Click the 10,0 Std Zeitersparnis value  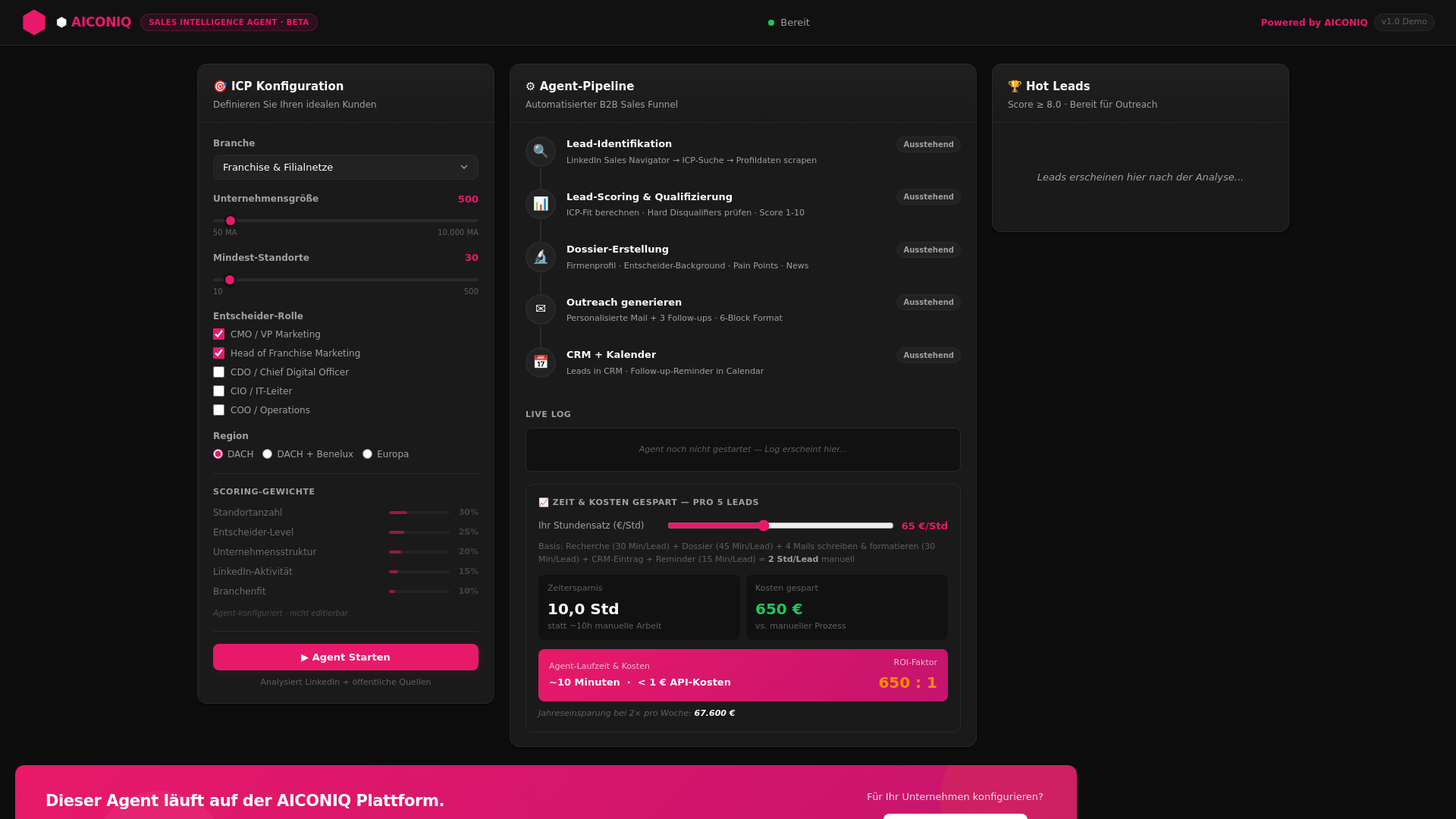coord(583,609)
